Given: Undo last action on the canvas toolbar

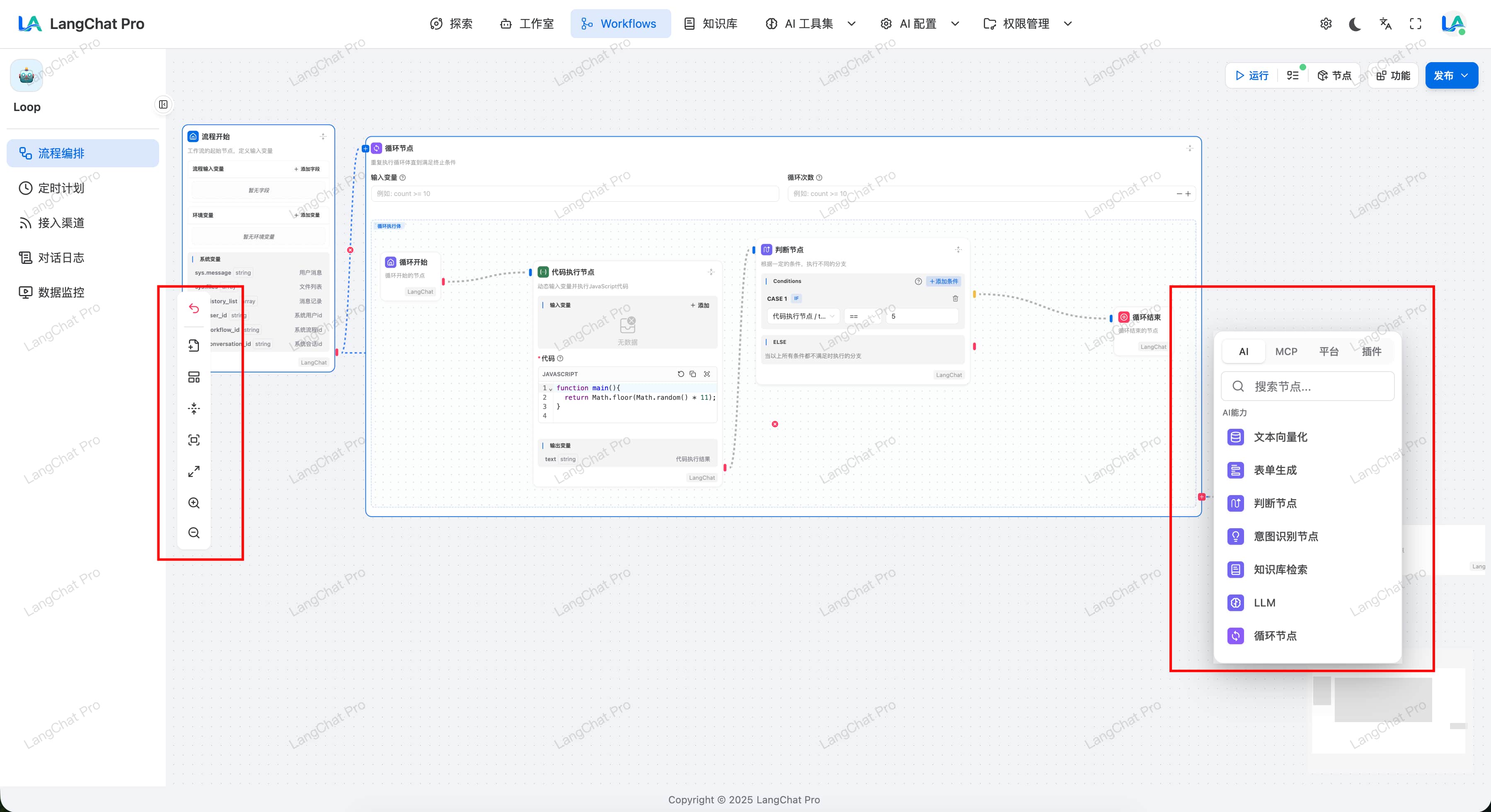Looking at the screenshot, I should point(194,309).
